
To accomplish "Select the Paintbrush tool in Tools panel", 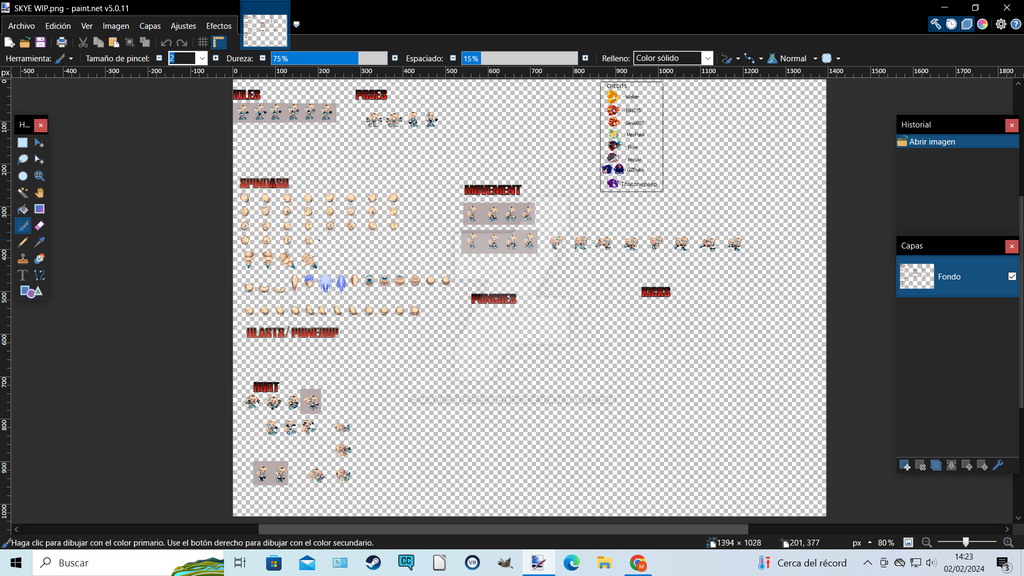I will pyautogui.click(x=23, y=226).
